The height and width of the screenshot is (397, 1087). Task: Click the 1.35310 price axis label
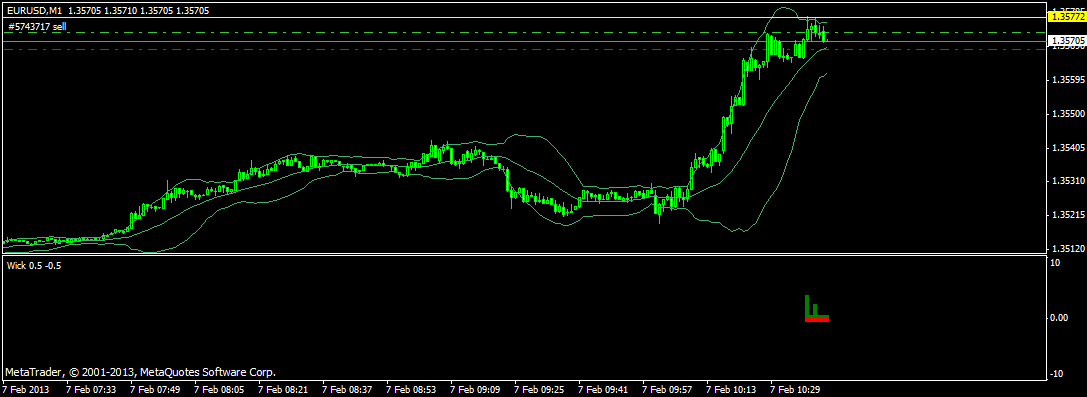(x=1068, y=181)
